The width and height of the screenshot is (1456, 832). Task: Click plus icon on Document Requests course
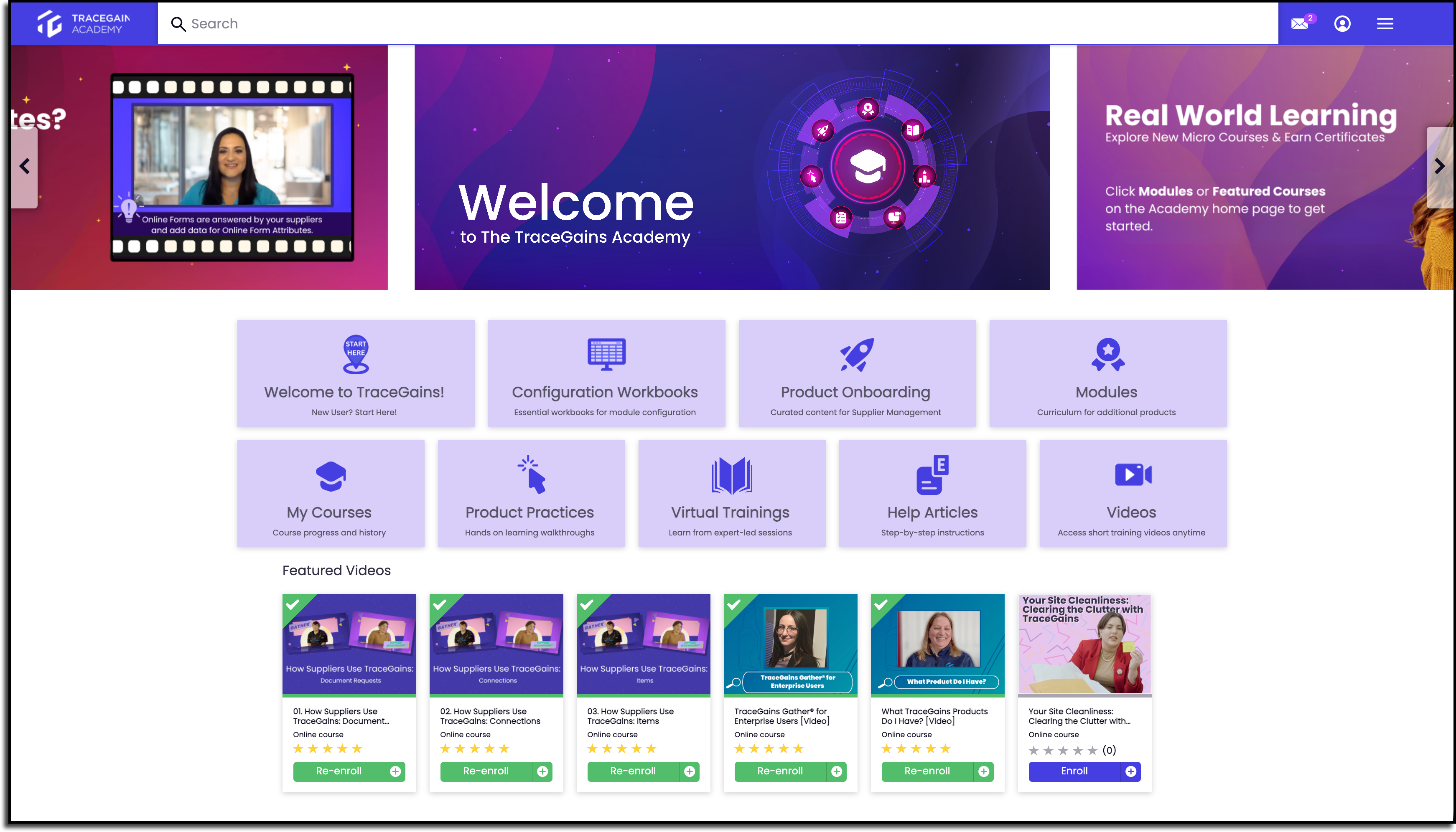tap(395, 771)
